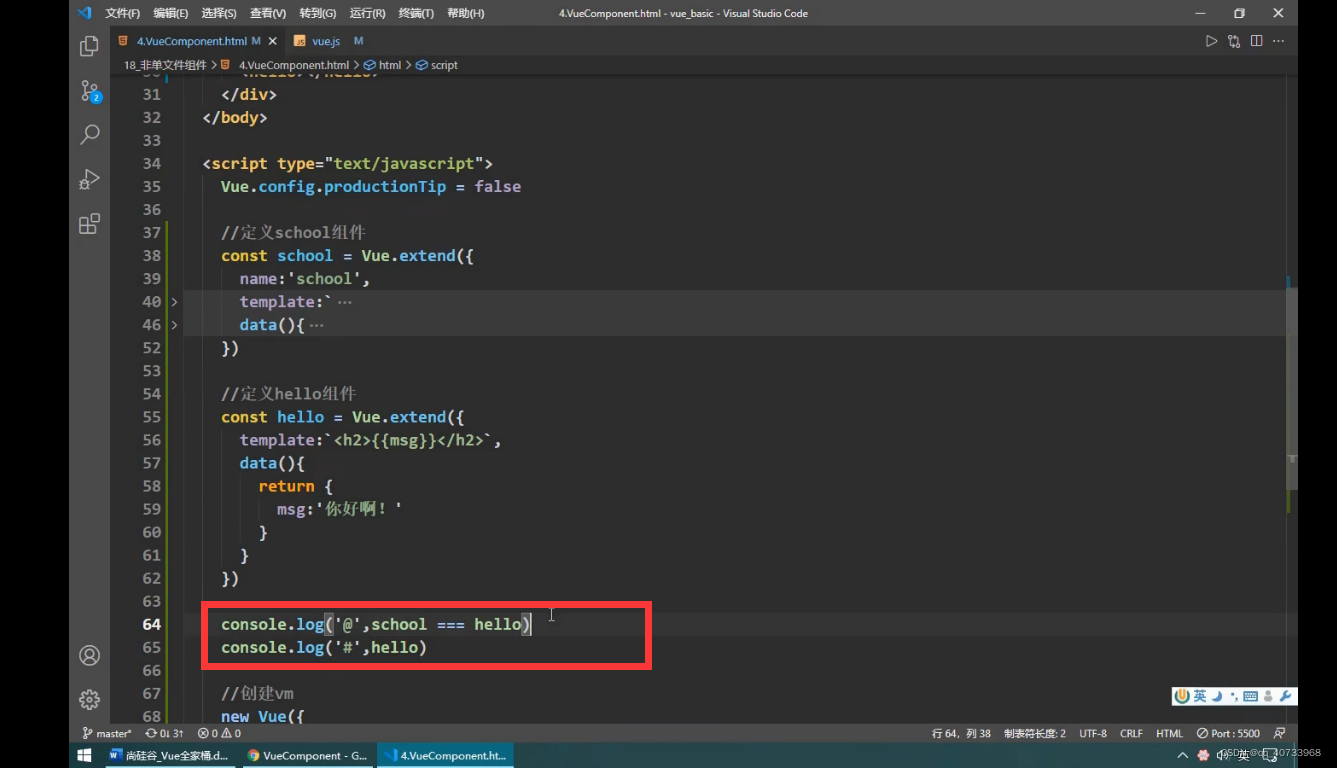The height and width of the screenshot is (768, 1337).
Task: Click the sync changes status icon
Action: tap(164, 733)
